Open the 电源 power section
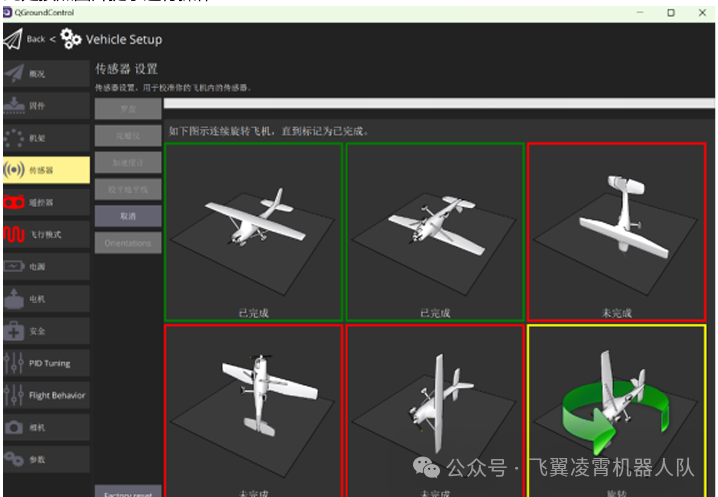Screen dimensions: 718x497 coord(45,267)
